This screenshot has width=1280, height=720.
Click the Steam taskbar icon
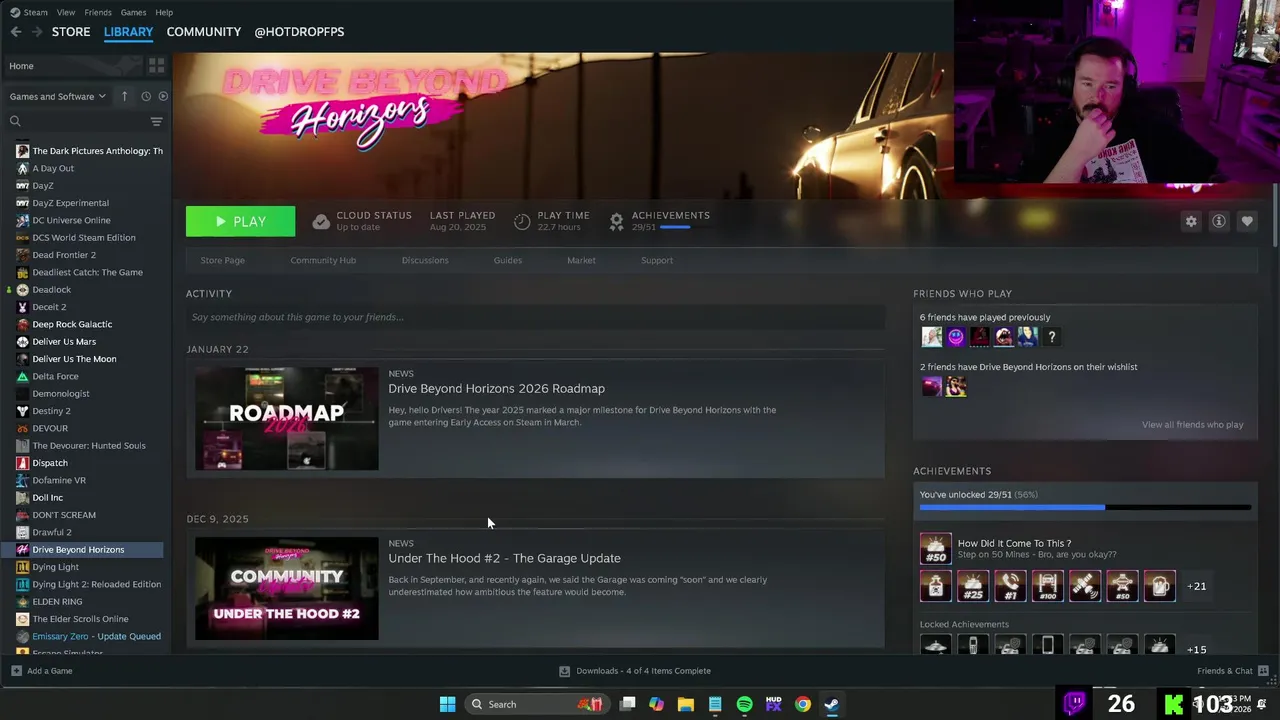click(831, 704)
